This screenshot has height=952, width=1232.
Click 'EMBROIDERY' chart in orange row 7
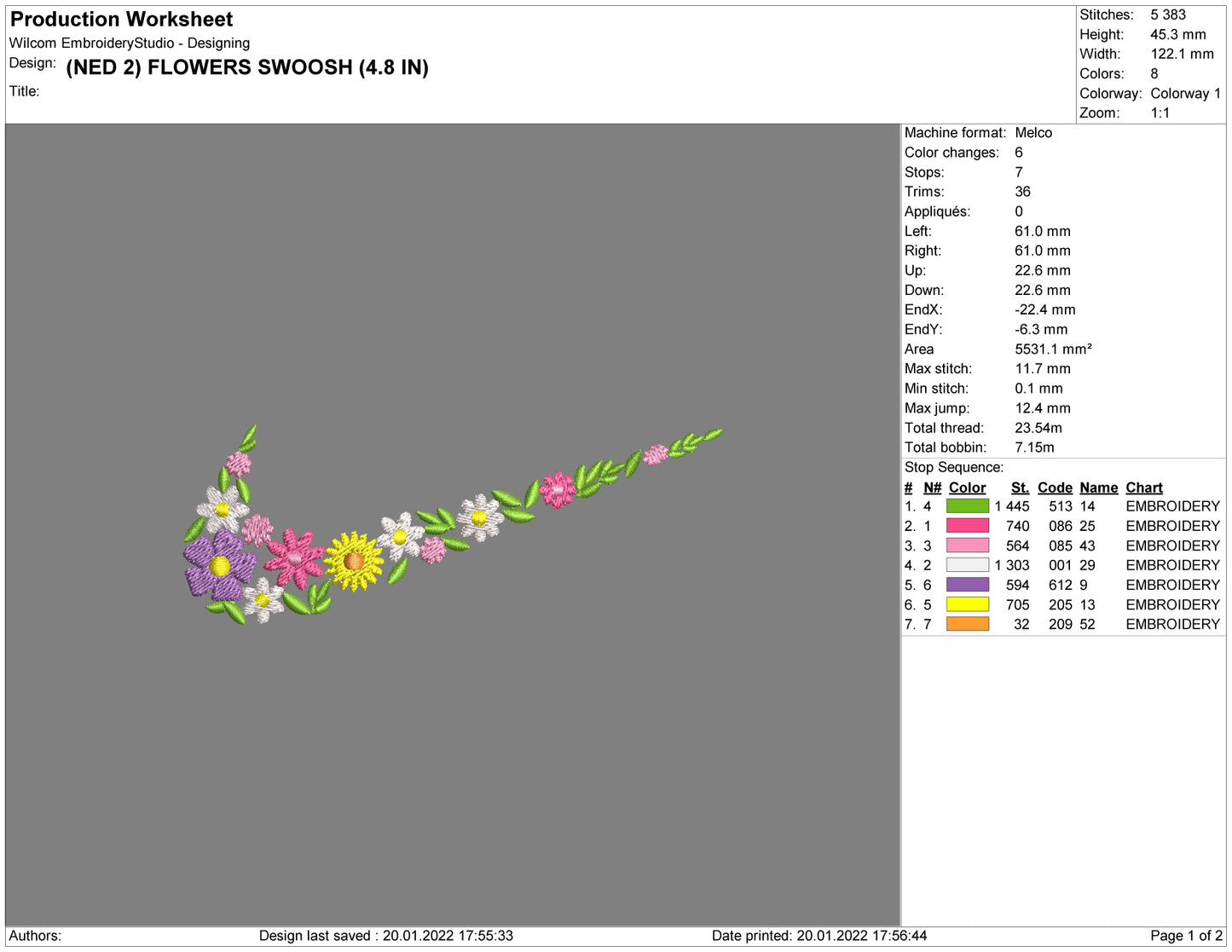coord(1173,624)
